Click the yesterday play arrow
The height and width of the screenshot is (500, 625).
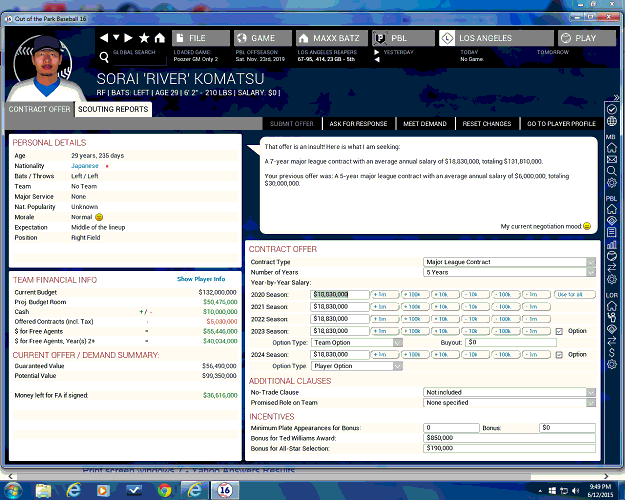pyautogui.click(x=377, y=52)
